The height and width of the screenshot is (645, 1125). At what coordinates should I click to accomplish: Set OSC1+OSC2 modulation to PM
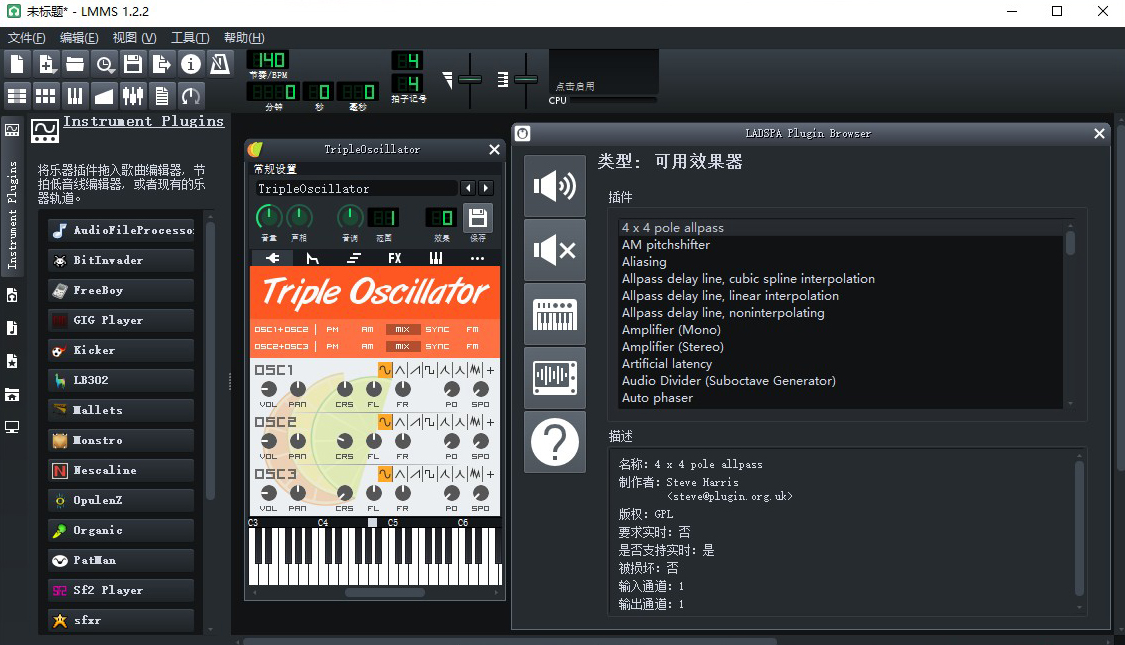(x=332, y=329)
